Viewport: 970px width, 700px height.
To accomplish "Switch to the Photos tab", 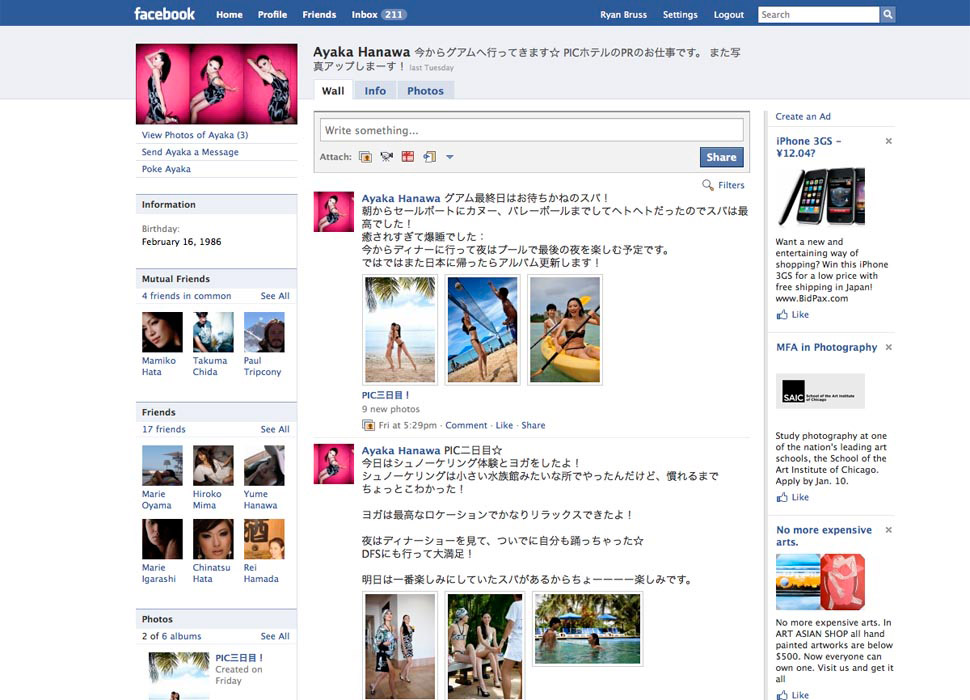I will (x=425, y=90).
